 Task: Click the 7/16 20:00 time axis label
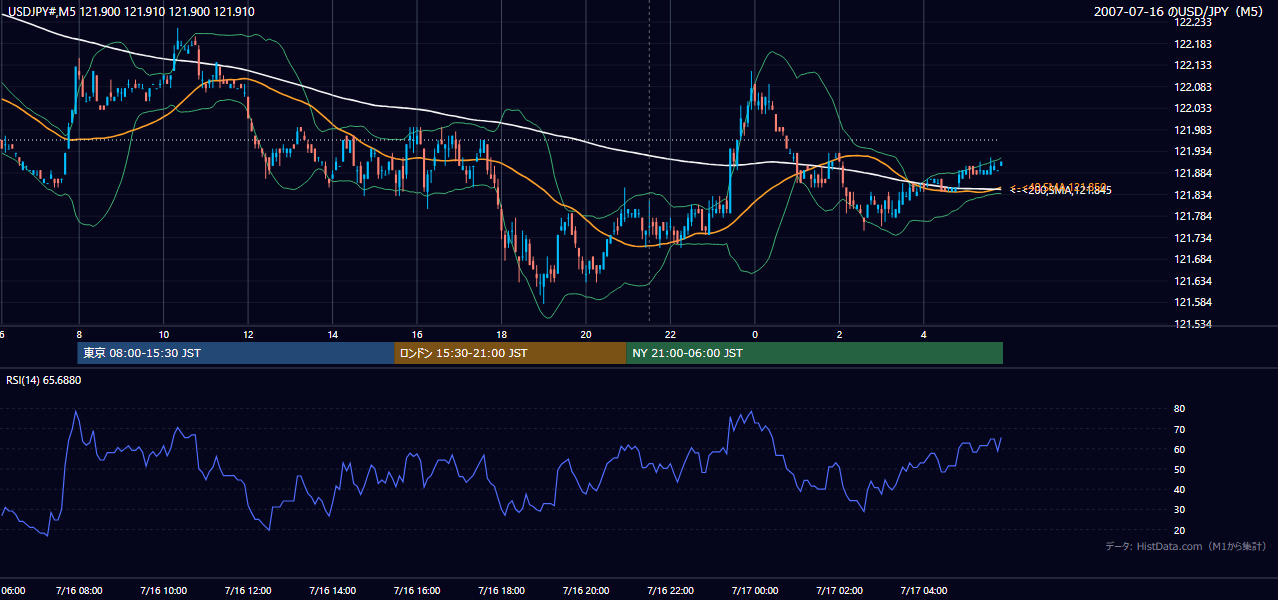[x=585, y=591]
